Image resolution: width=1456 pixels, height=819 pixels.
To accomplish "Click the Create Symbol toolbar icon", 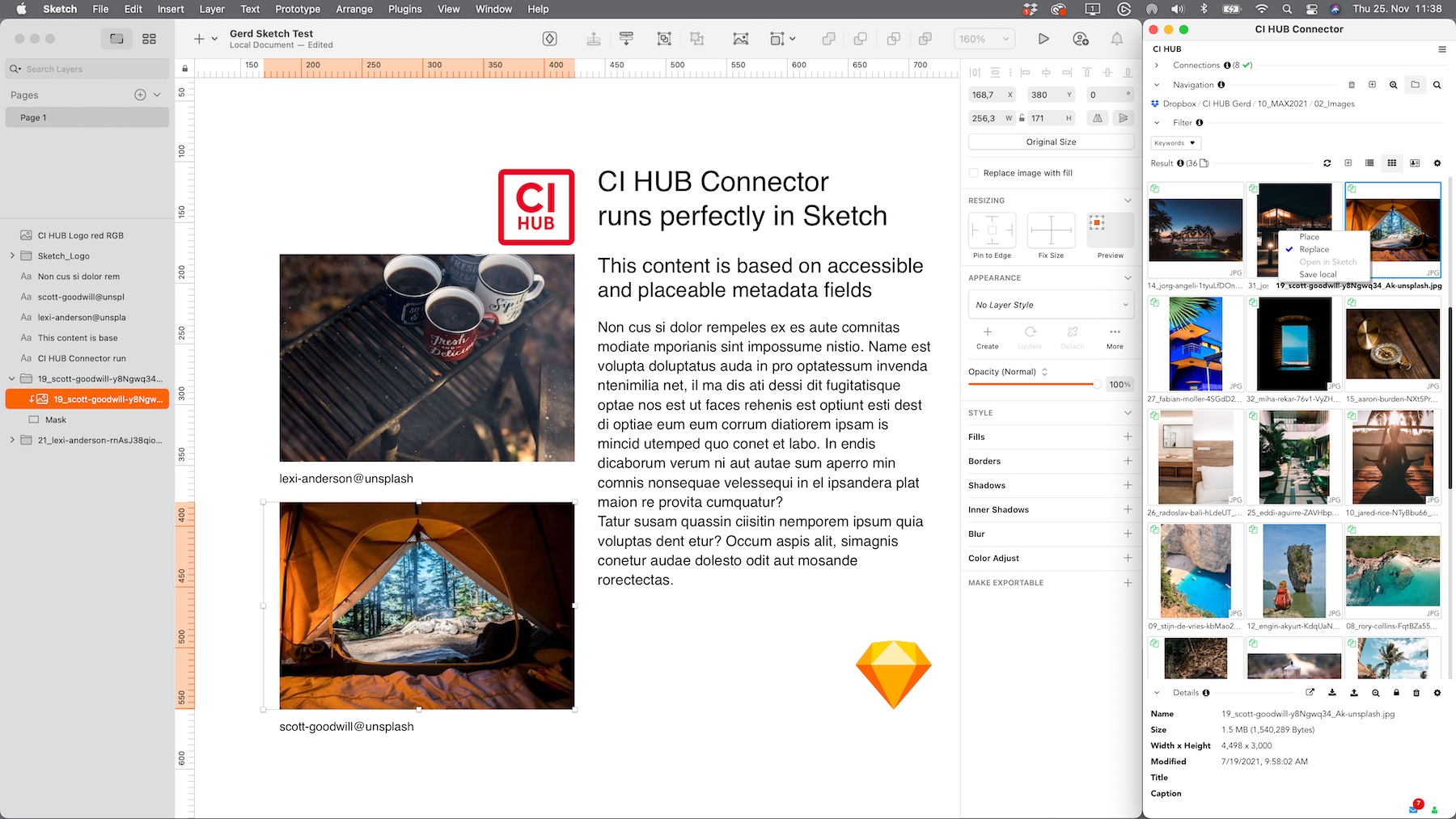I will pos(550,39).
